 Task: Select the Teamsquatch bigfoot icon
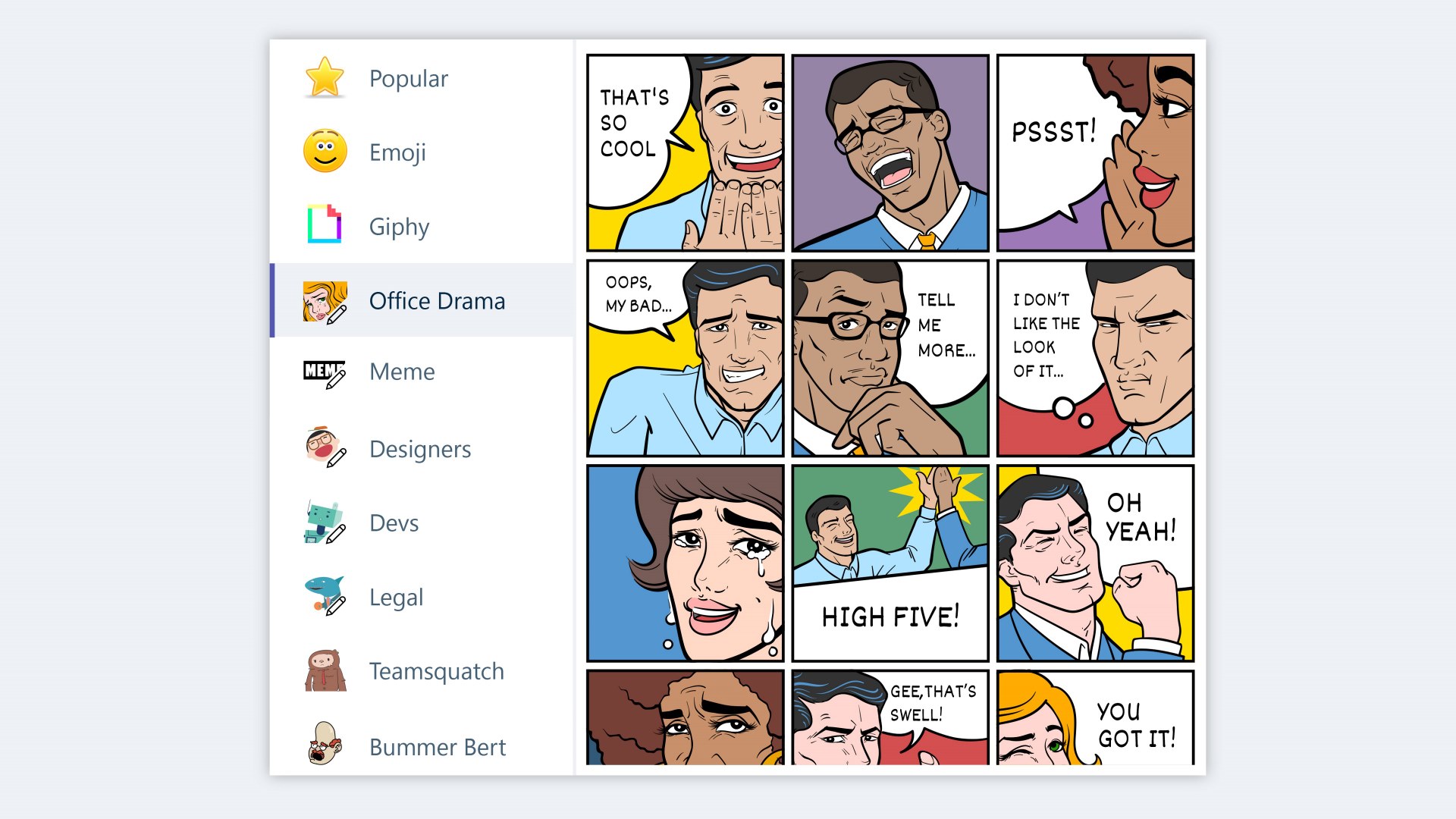pos(325,670)
